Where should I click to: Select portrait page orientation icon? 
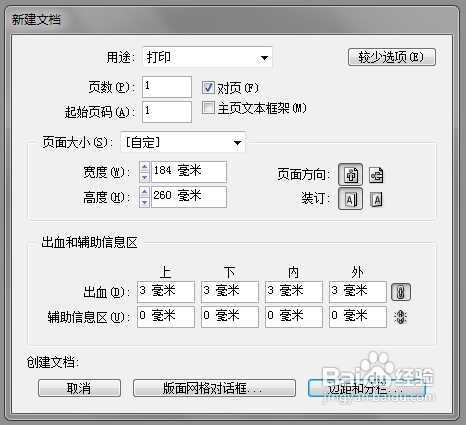350,174
